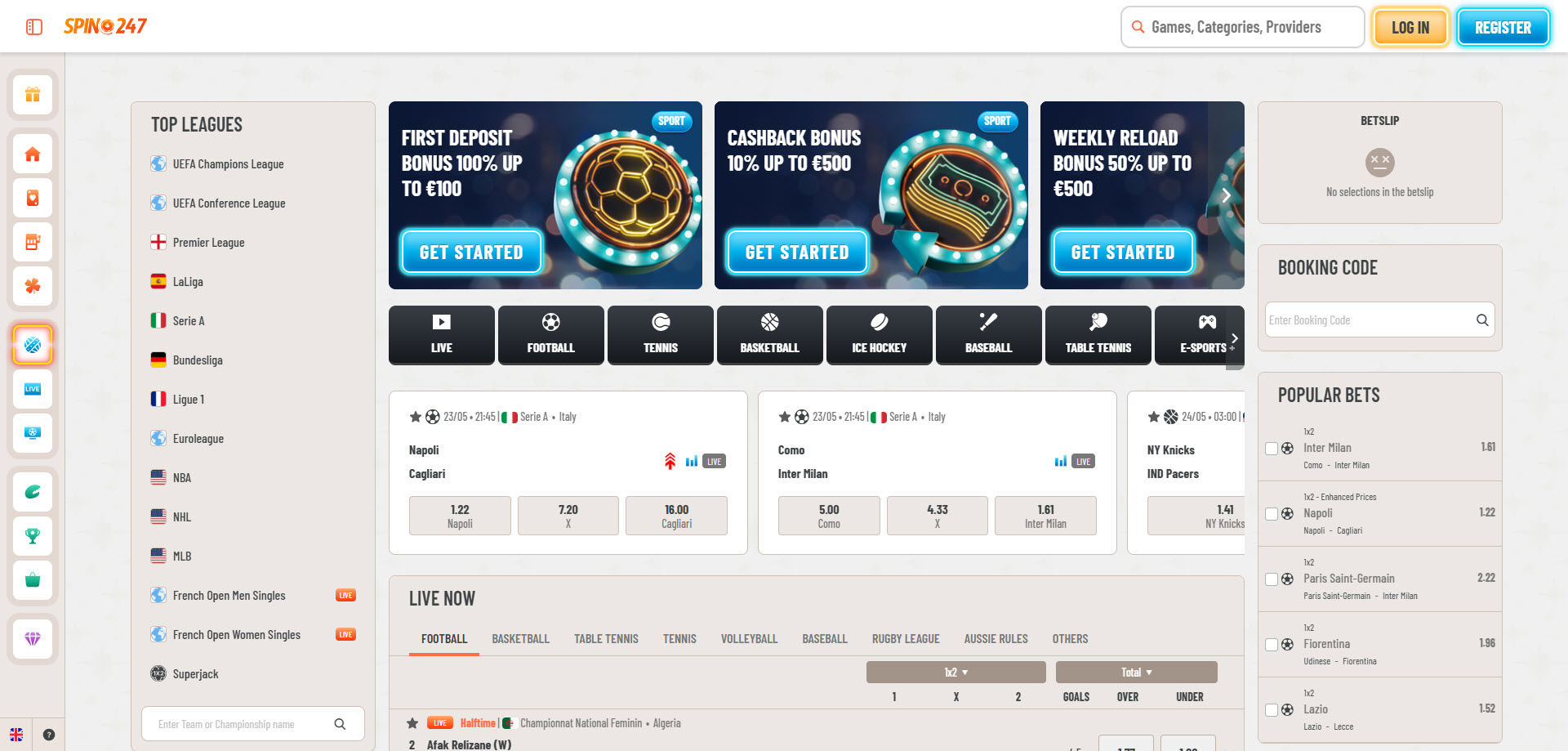Viewport: 1568px width, 751px height.
Task: Select the Tennis sport category tile
Action: click(x=661, y=335)
